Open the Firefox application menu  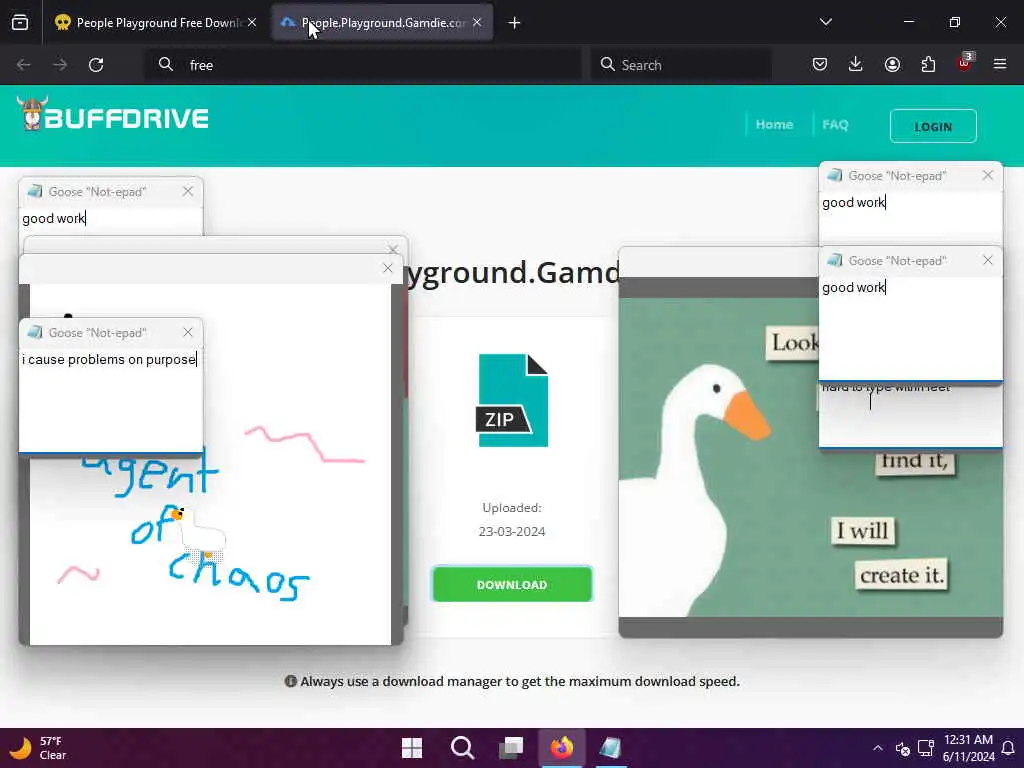click(x=1000, y=64)
